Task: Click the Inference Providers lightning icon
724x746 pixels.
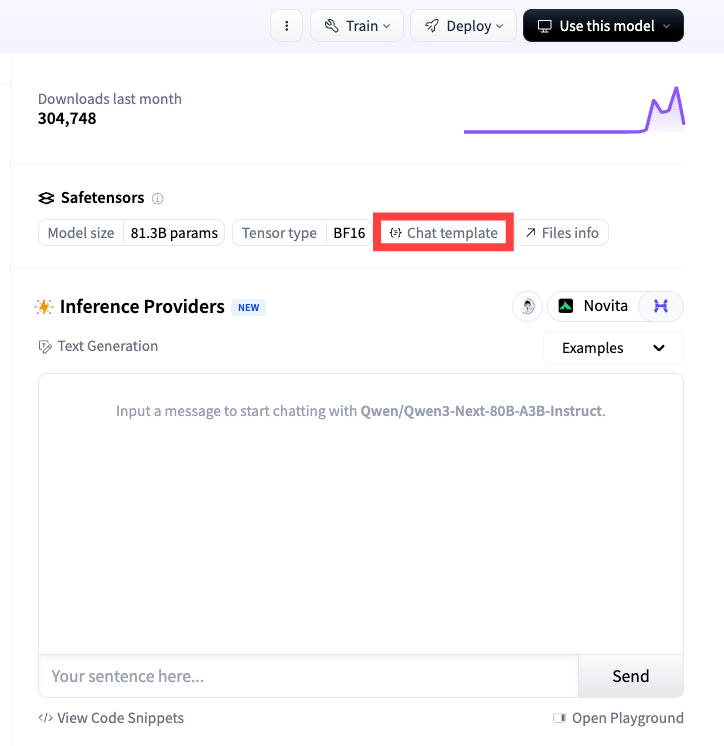Action: (44, 307)
